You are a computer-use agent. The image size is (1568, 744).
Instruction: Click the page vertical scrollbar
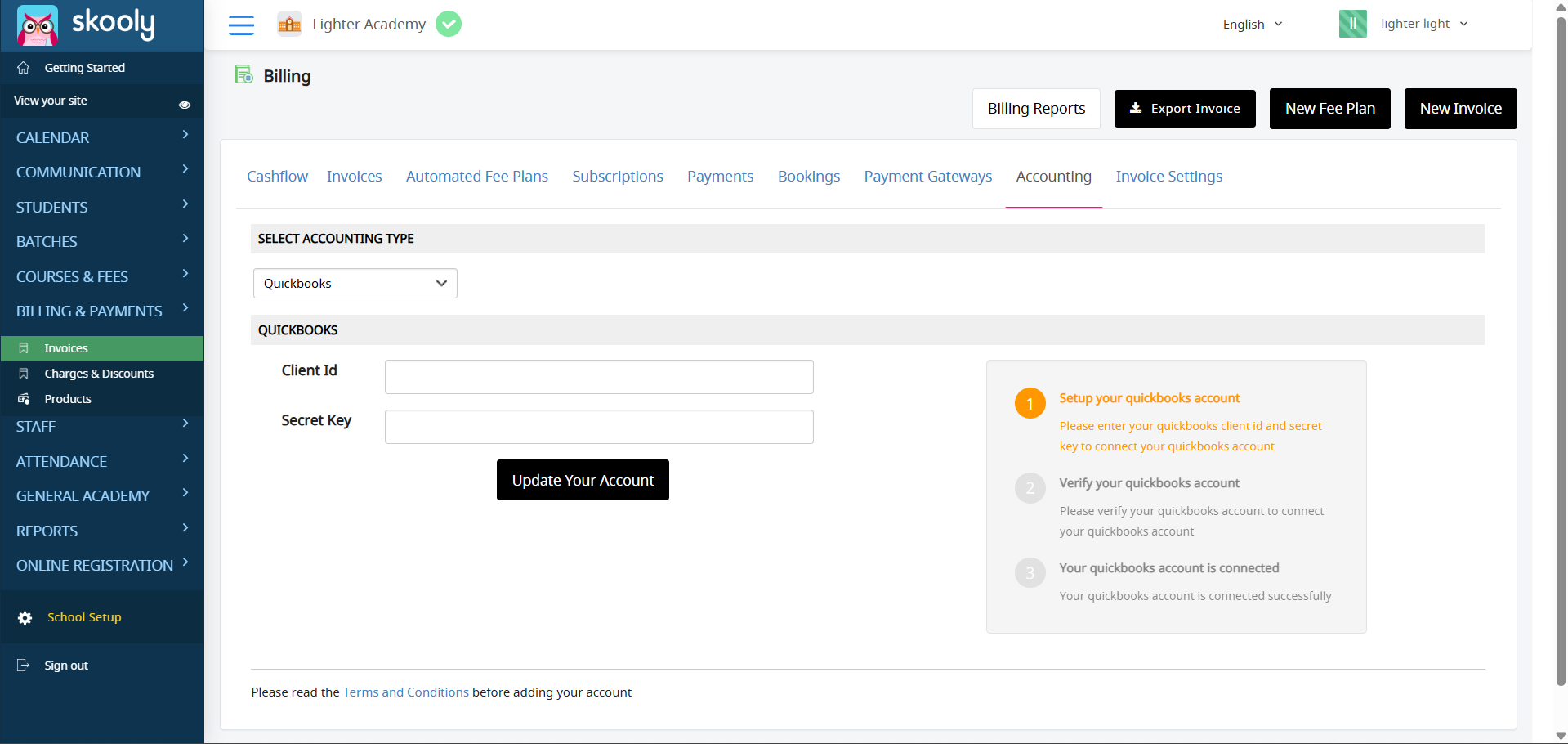coord(1561,352)
